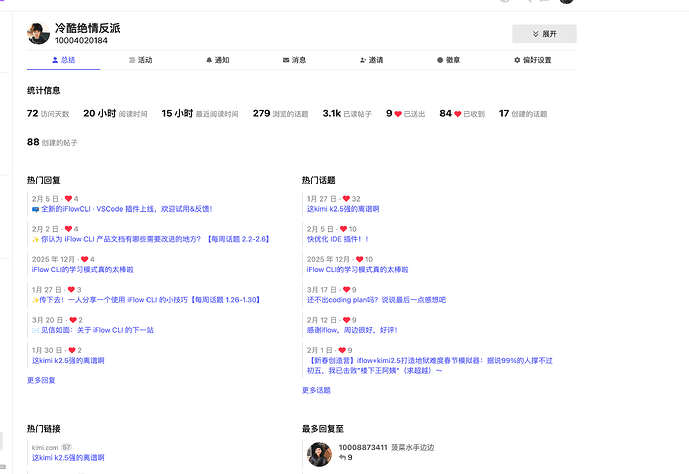The height and width of the screenshot is (474, 689).
Task: Expand the profile with 展开 button
Action: pyautogui.click(x=543, y=34)
